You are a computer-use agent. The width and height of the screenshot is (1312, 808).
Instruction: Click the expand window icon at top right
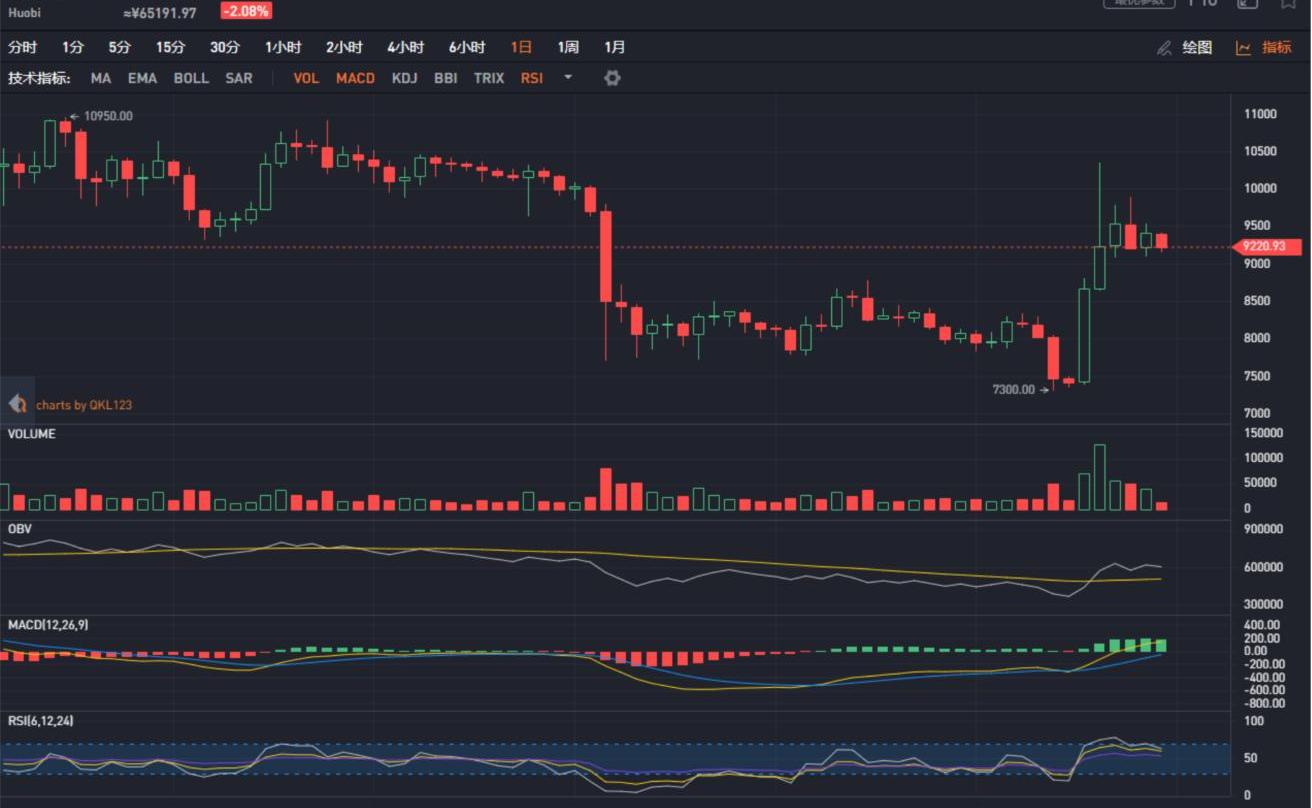pos(1247,4)
